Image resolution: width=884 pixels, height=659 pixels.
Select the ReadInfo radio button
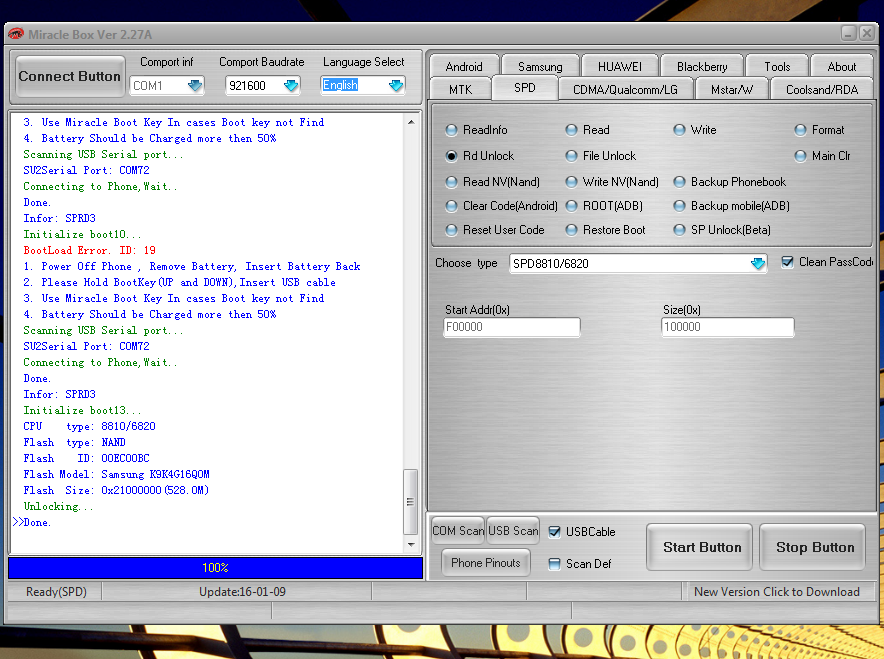(x=451, y=130)
